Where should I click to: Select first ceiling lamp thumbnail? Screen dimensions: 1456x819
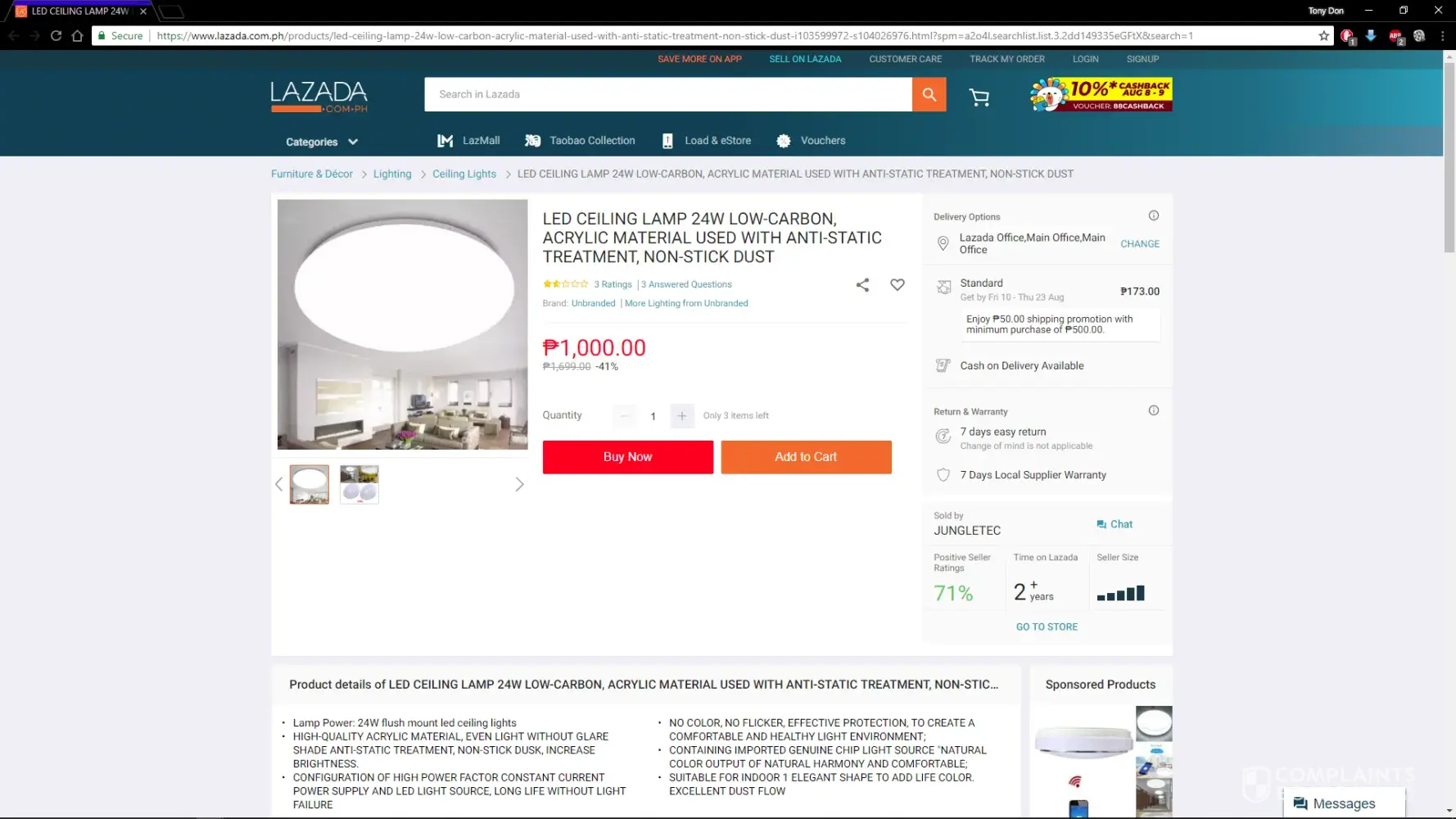310,484
